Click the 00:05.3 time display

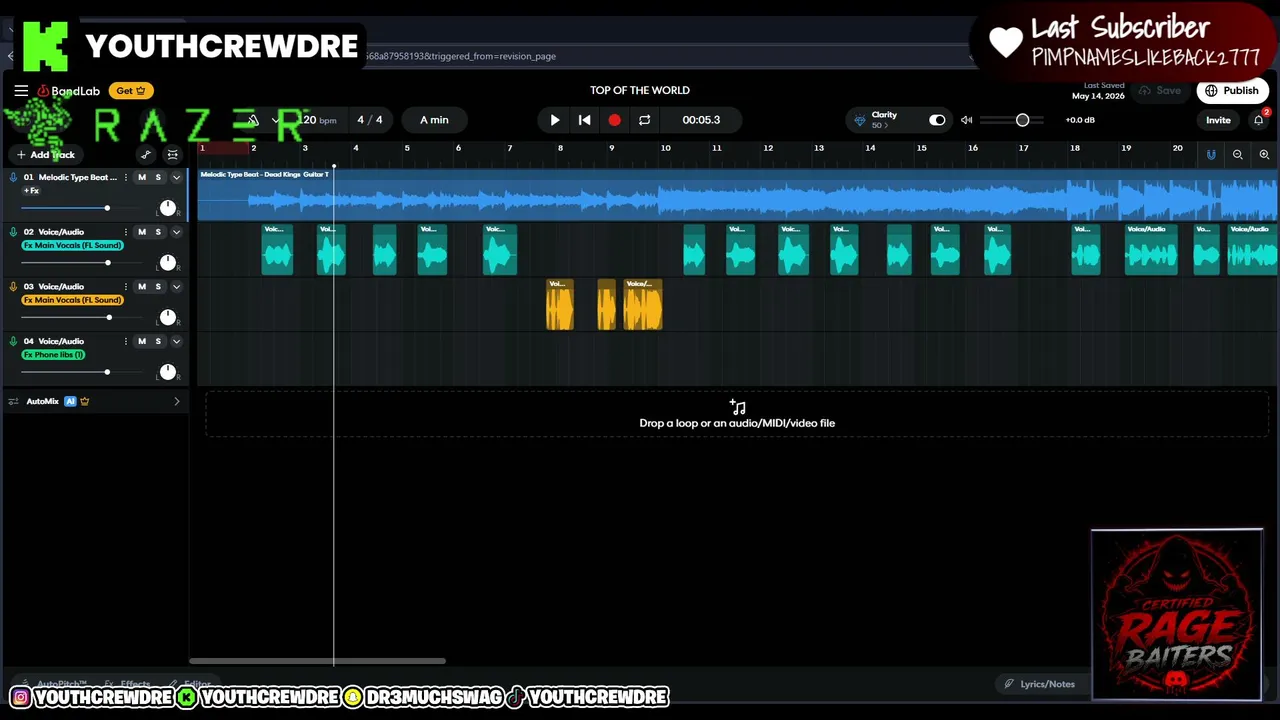pos(701,120)
